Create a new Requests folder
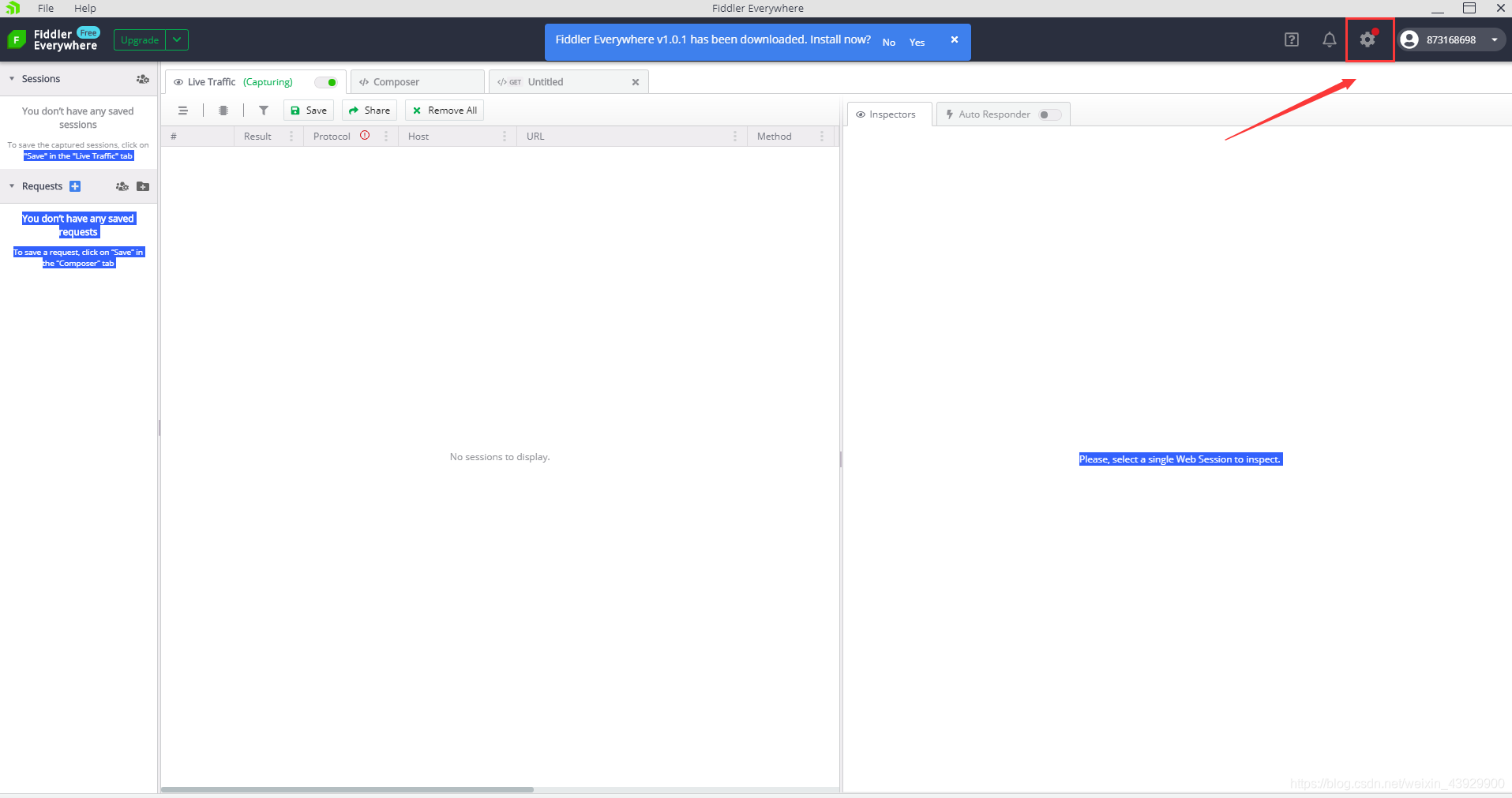1512x798 pixels. (x=143, y=186)
